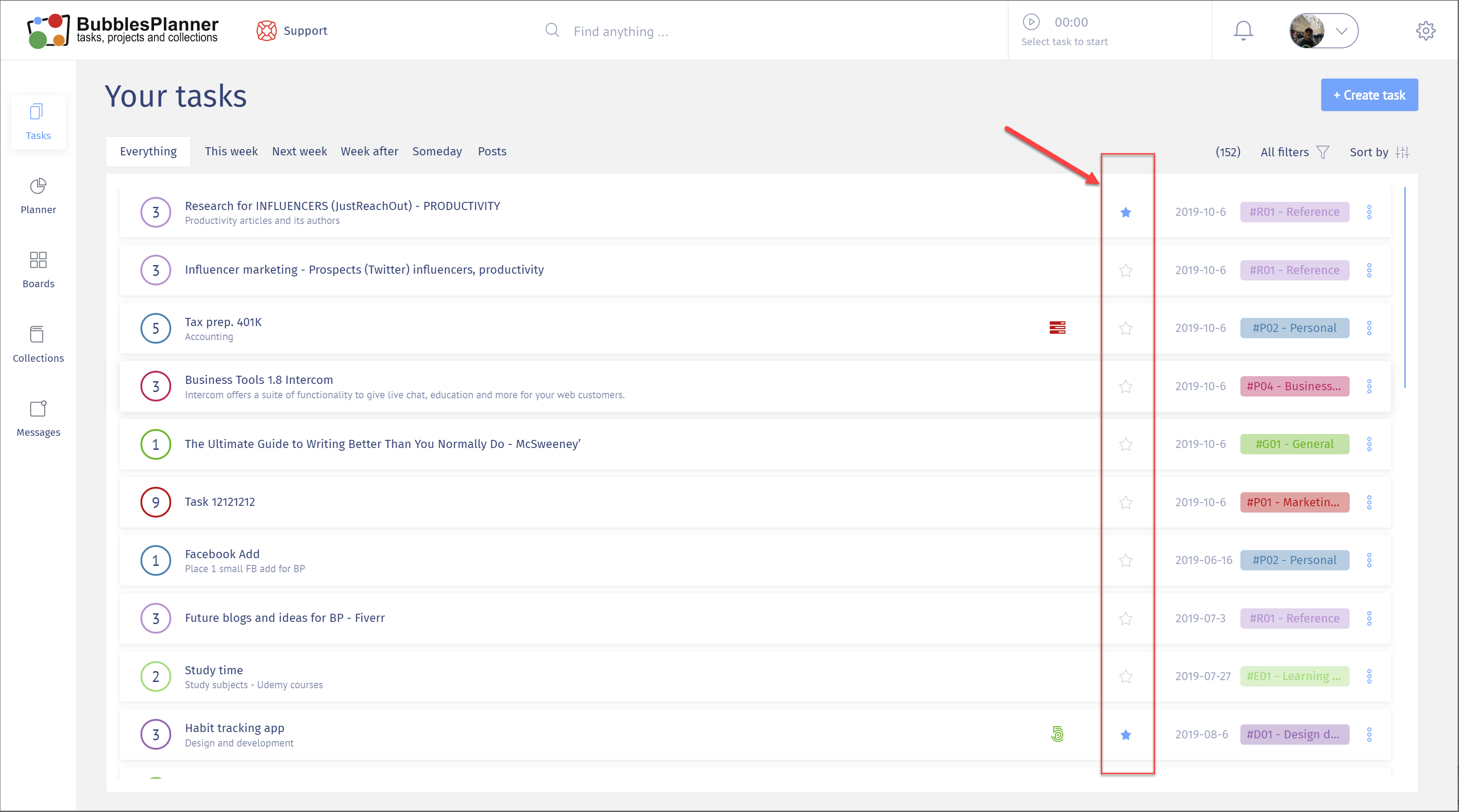
Task: Open the Messages sidebar section
Action: [38, 419]
